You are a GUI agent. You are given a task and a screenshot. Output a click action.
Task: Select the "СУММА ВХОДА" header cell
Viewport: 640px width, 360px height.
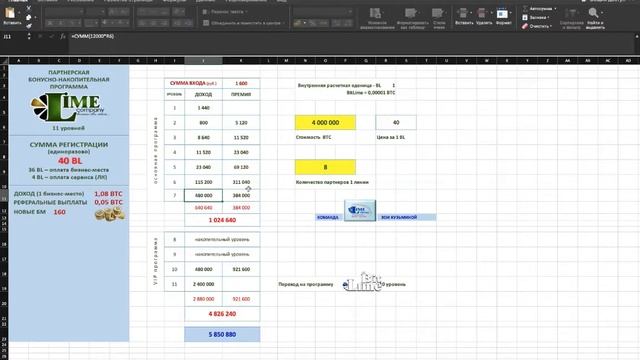coord(193,83)
